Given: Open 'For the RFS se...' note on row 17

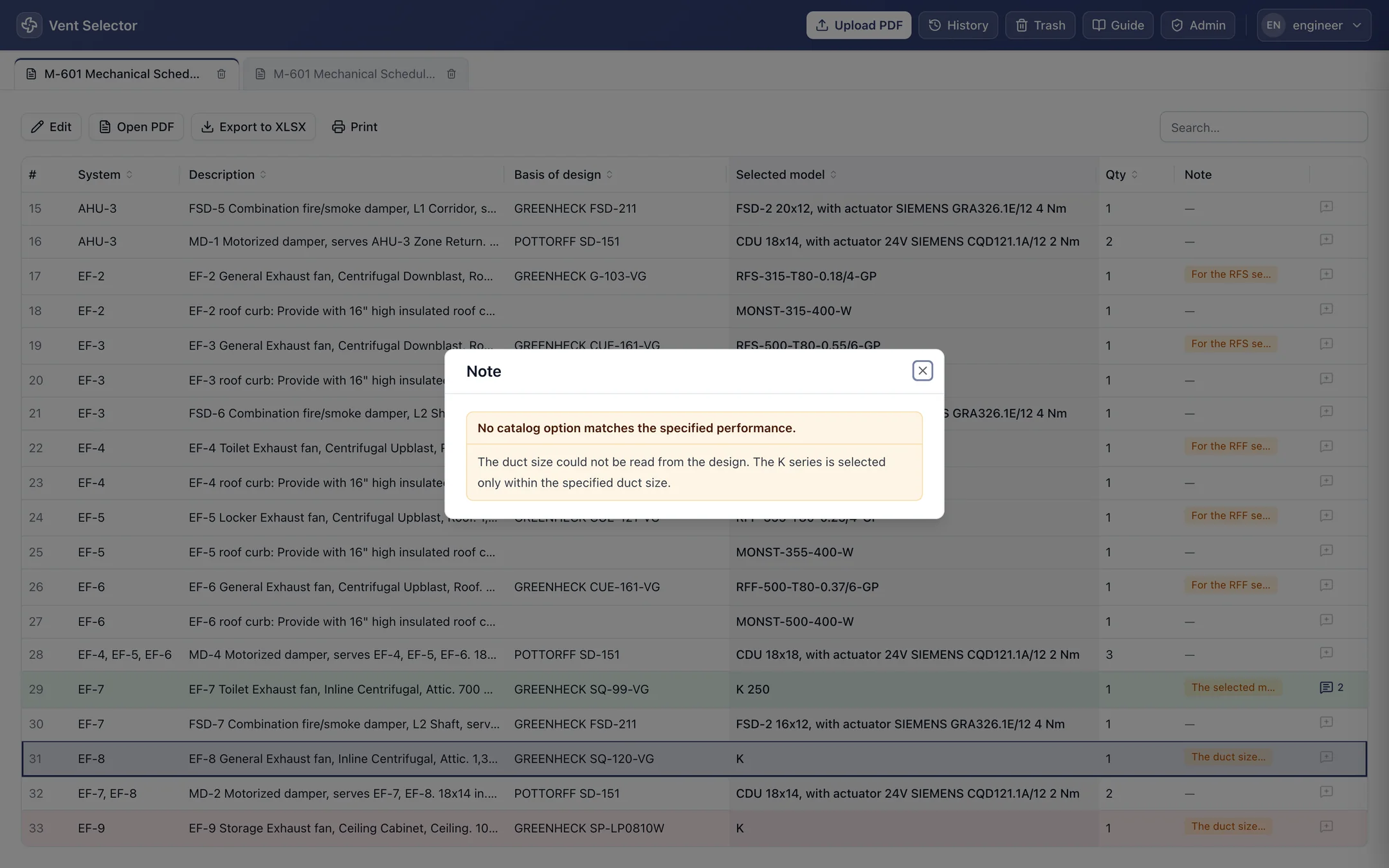Looking at the screenshot, I should coord(1230,275).
